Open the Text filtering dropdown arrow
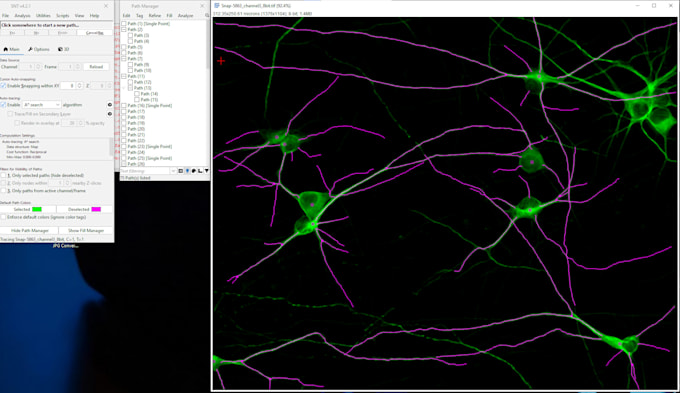The height and width of the screenshot is (393, 680). (173, 171)
